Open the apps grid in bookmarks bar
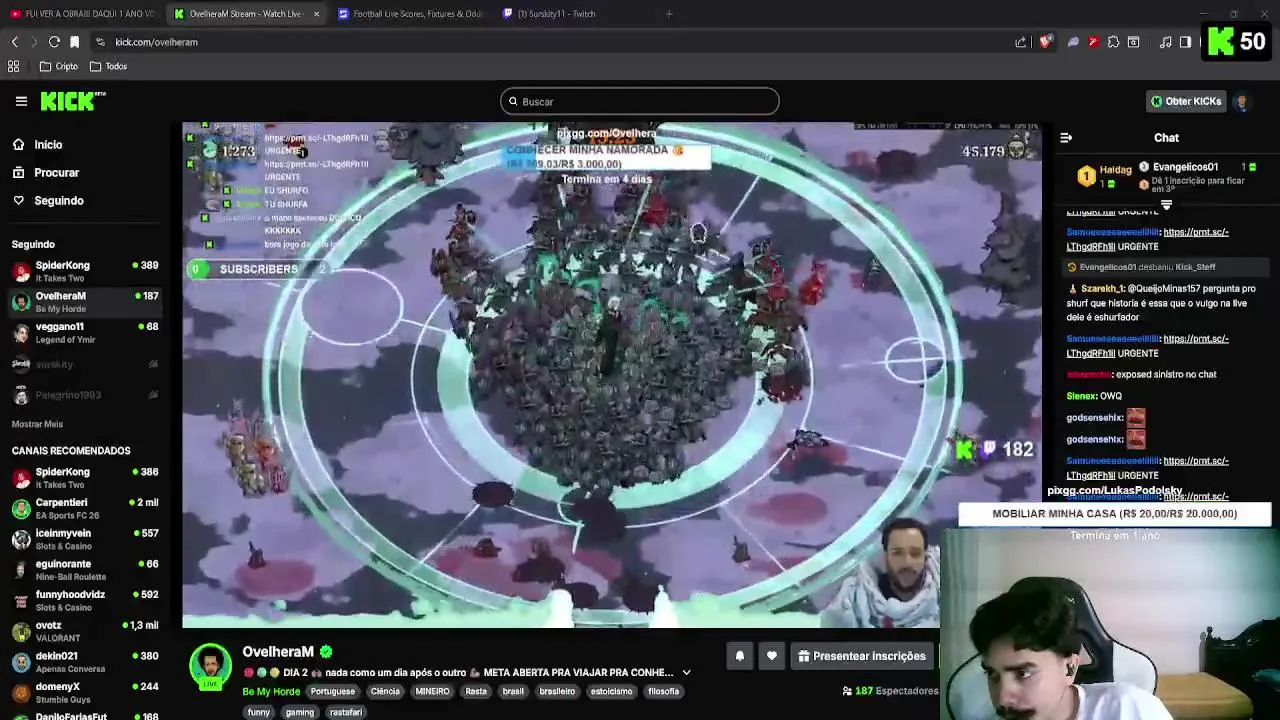This screenshot has height=720, width=1280. coord(14,66)
